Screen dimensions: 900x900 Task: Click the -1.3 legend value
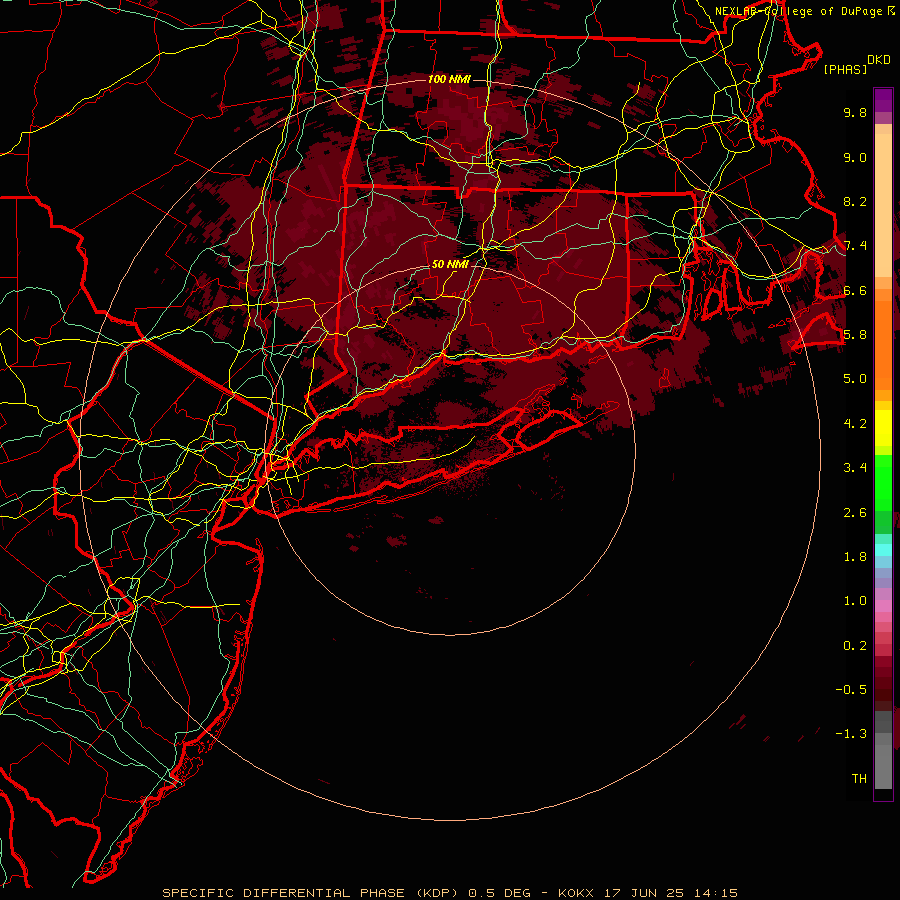[x=851, y=734]
